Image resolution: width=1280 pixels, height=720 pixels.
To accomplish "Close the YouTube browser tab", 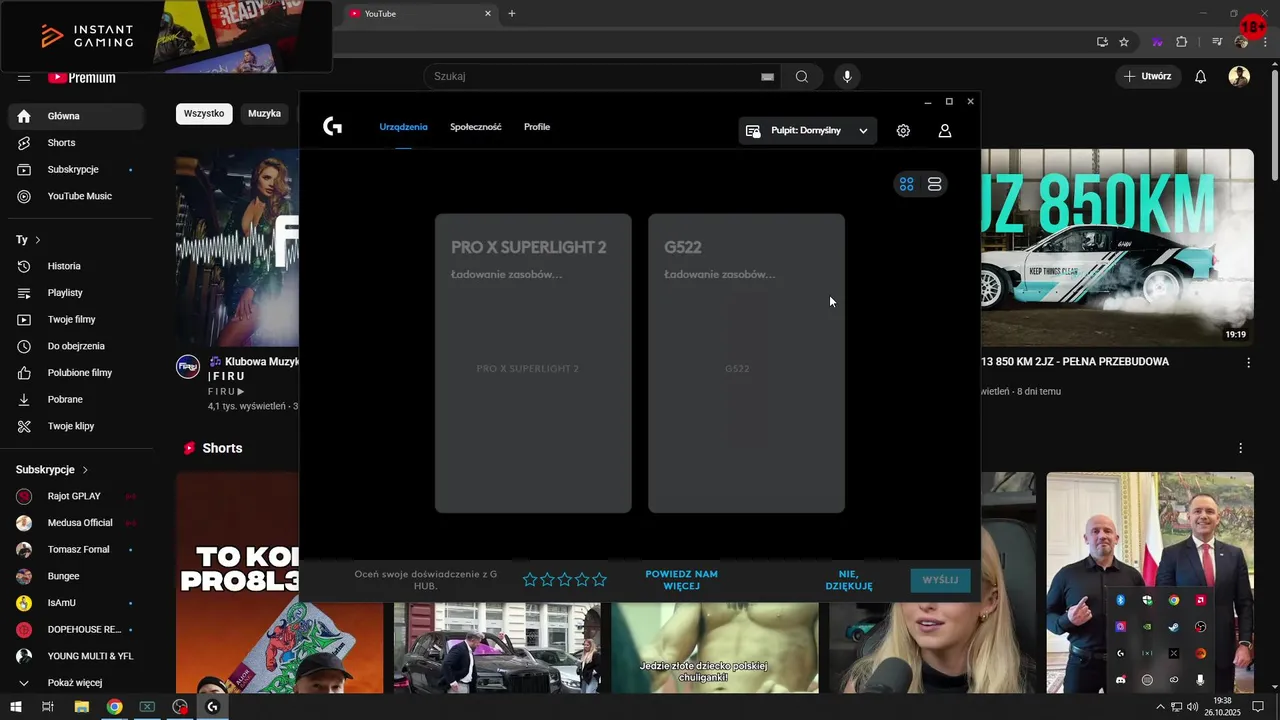I will click(x=488, y=14).
